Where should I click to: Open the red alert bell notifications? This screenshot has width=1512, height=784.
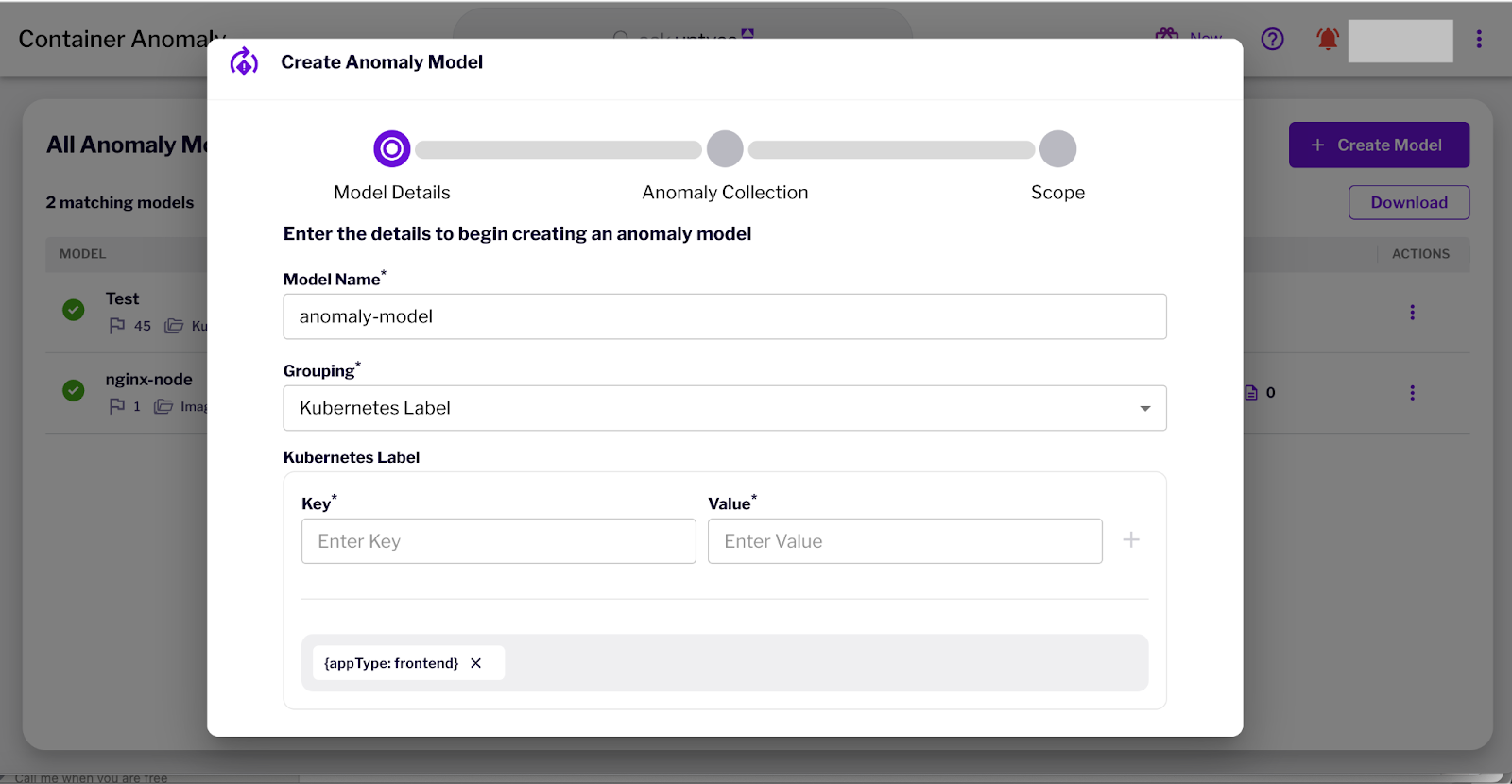click(1328, 39)
